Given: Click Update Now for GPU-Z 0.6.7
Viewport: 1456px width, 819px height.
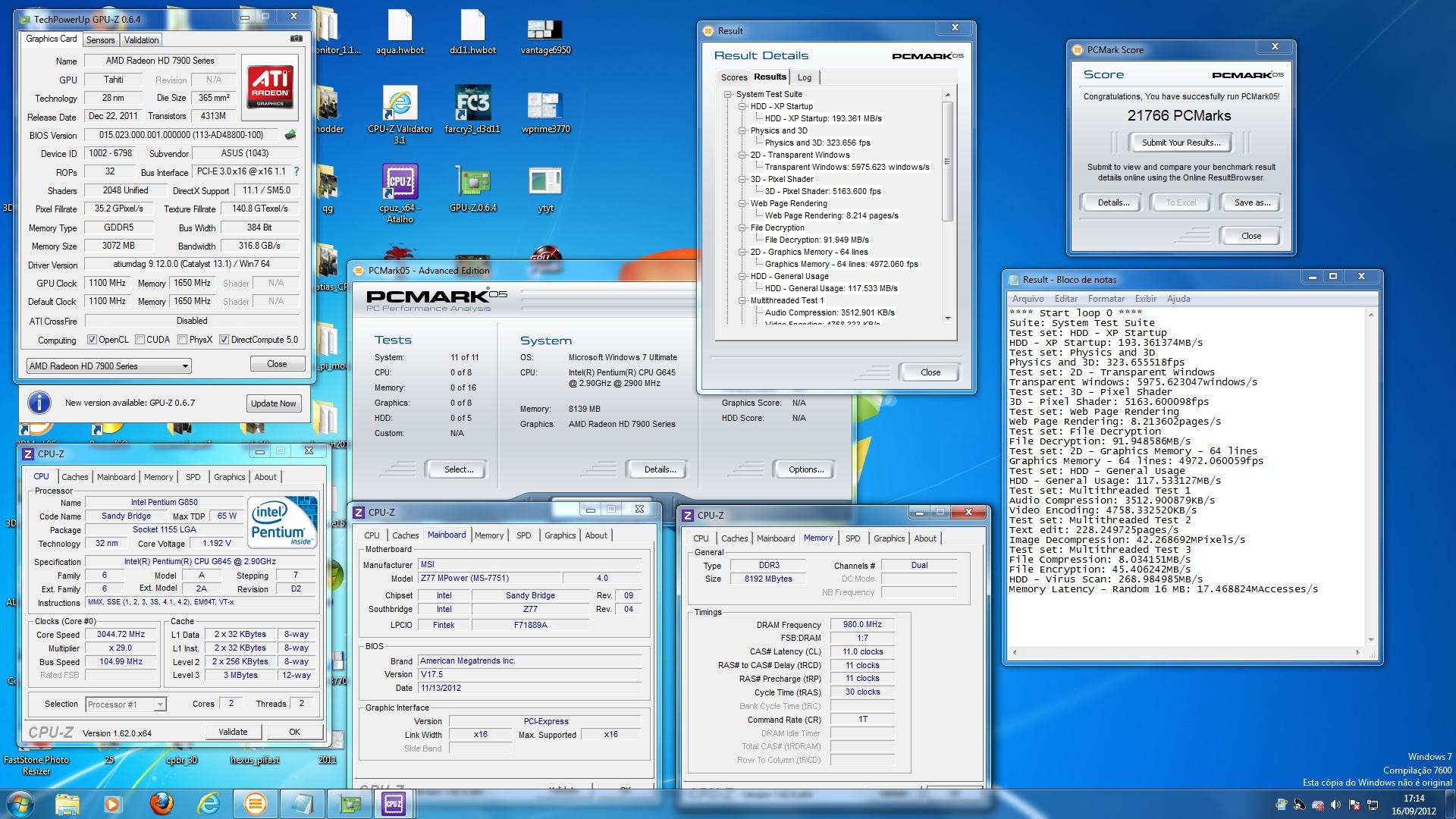Looking at the screenshot, I should (x=273, y=403).
